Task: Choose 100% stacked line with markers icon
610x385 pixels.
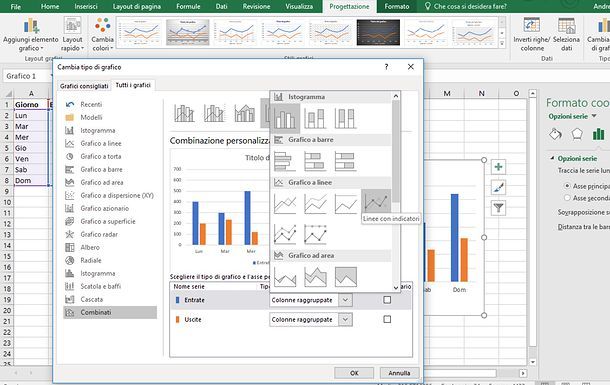Action: pyautogui.click(x=315, y=233)
